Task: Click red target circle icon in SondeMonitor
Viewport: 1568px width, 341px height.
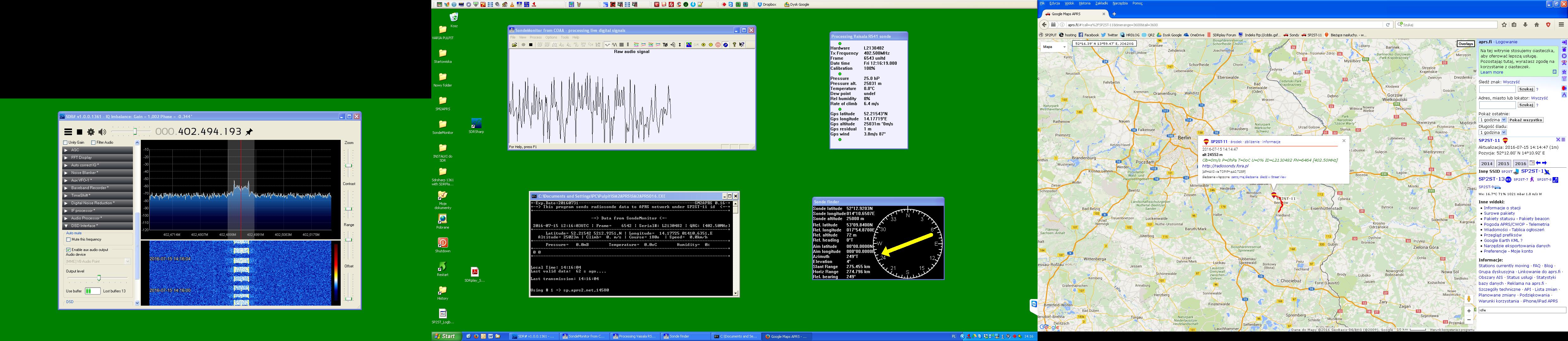Action: pos(718,45)
